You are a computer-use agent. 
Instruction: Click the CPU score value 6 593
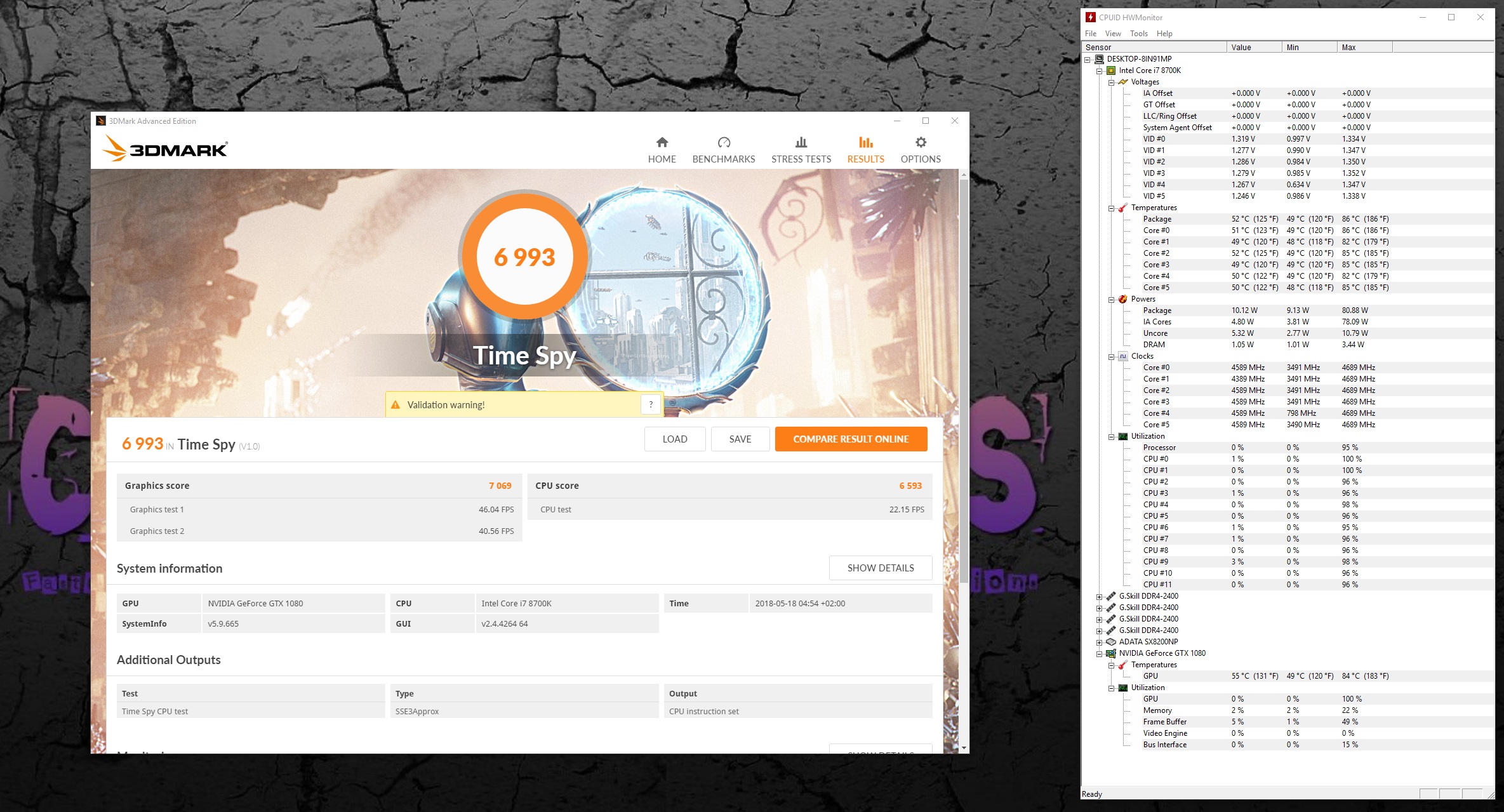click(910, 486)
